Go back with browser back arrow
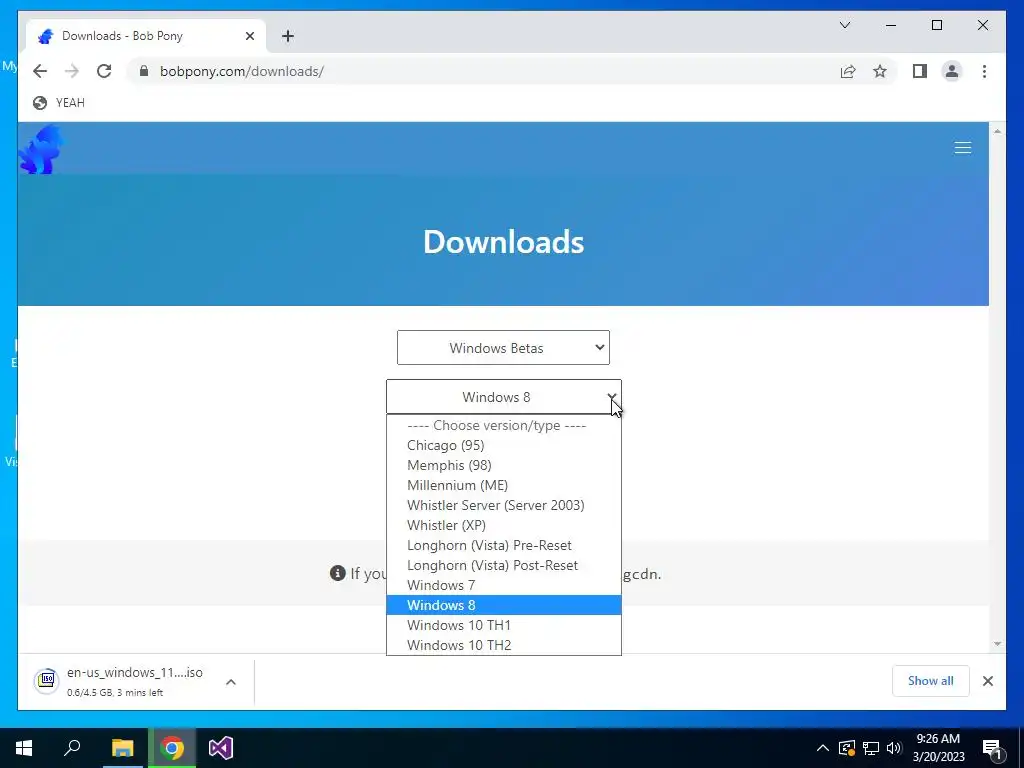Screen dimensions: 1024x768 point(40,71)
